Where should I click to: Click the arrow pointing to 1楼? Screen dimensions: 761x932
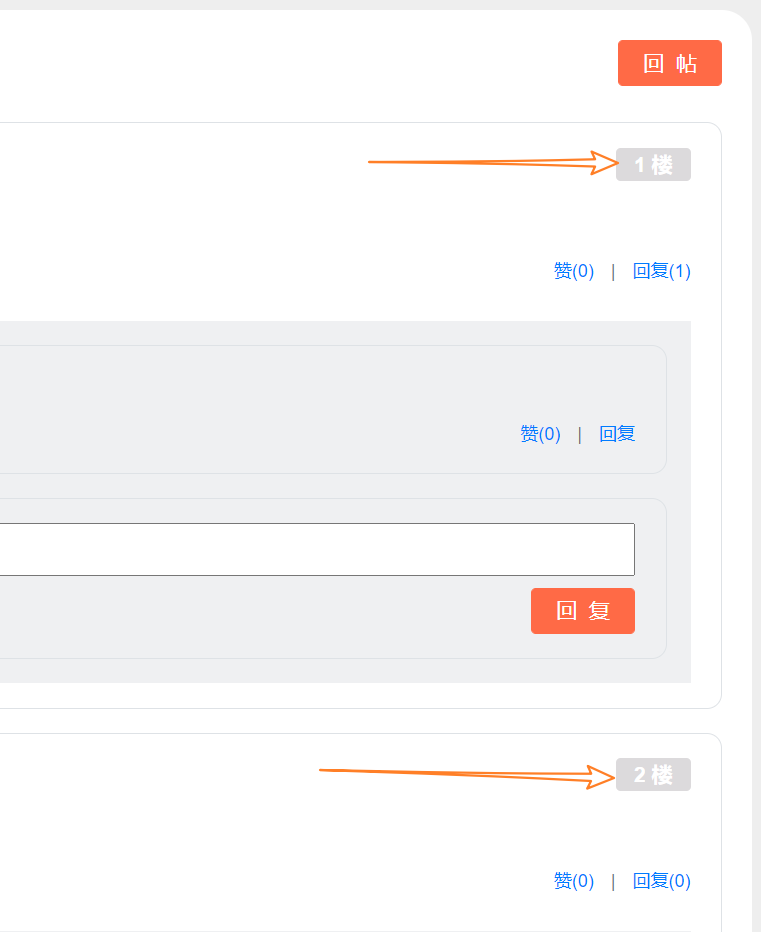pos(493,162)
